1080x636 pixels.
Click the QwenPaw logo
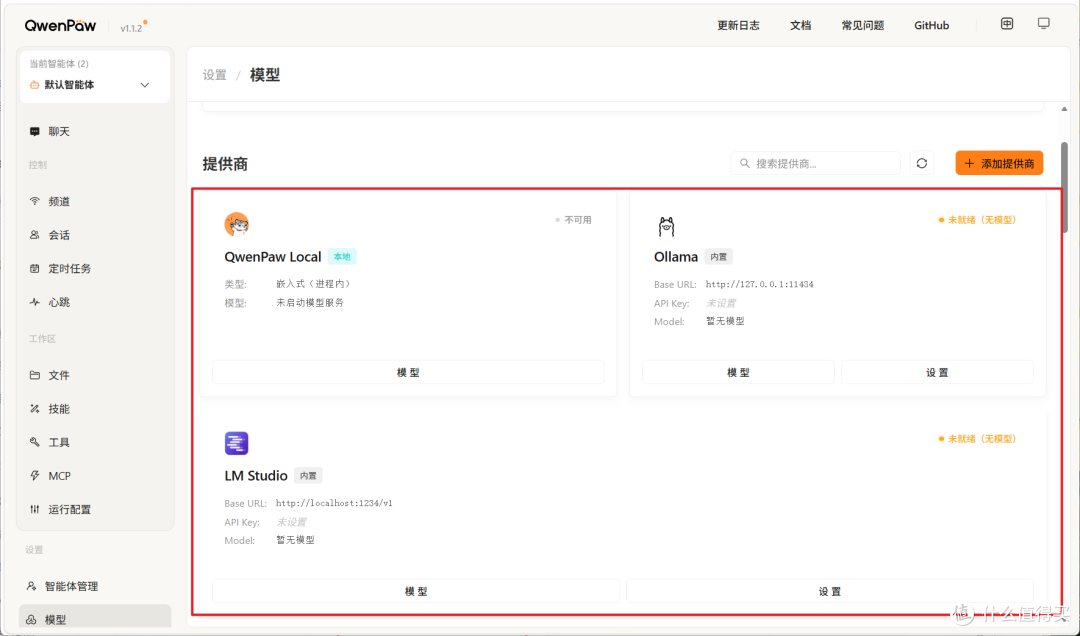coord(61,26)
